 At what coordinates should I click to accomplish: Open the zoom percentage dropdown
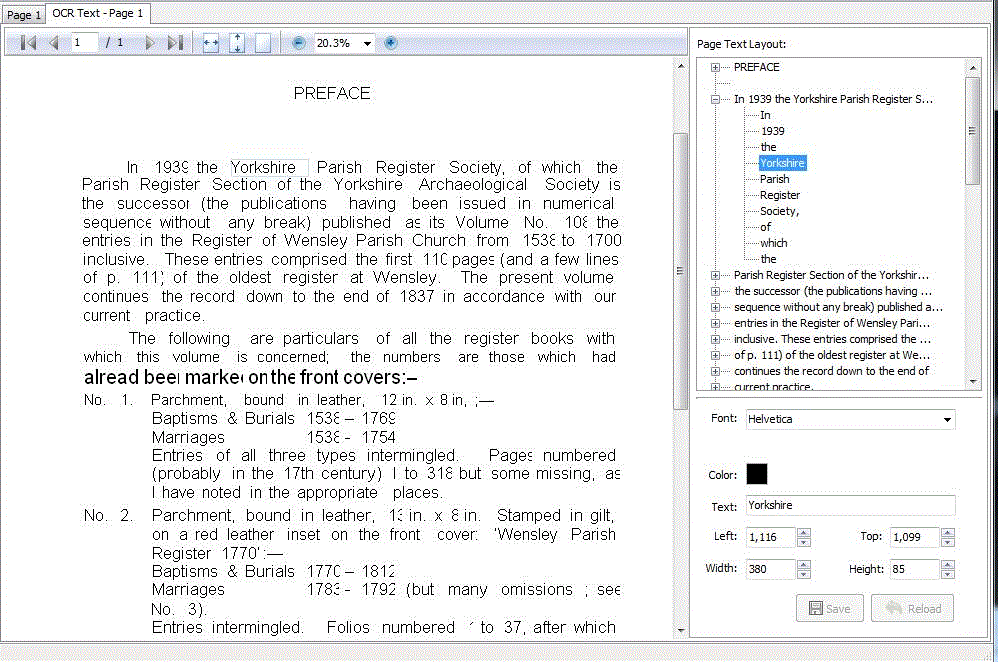366,43
